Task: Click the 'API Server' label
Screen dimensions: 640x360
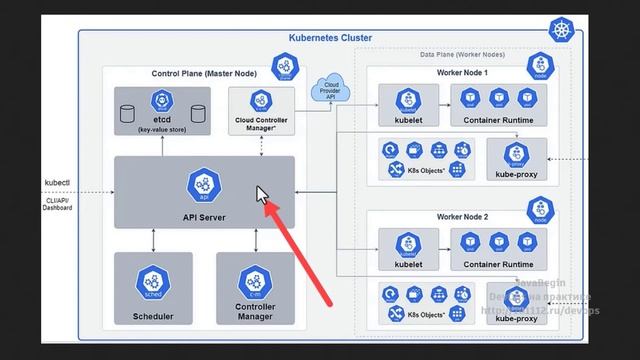Action: pos(204,218)
